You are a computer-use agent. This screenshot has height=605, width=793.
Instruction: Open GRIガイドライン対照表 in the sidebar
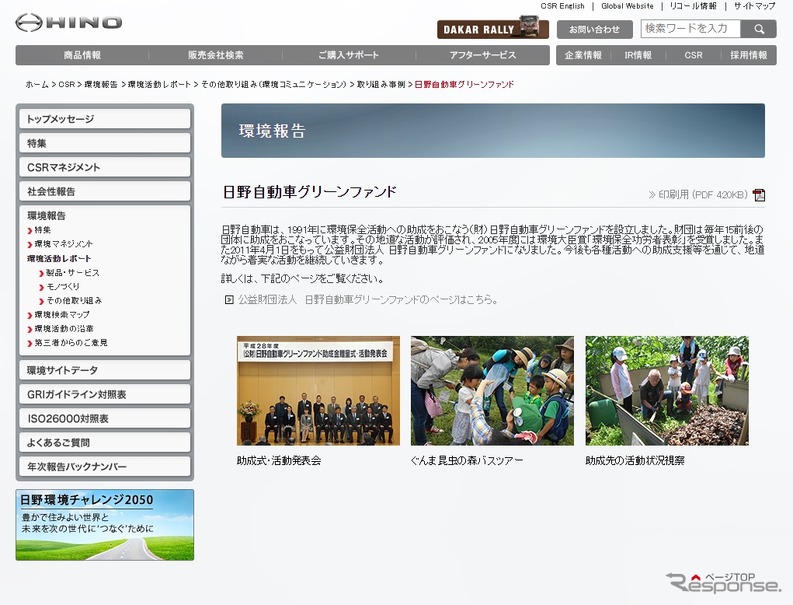105,395
